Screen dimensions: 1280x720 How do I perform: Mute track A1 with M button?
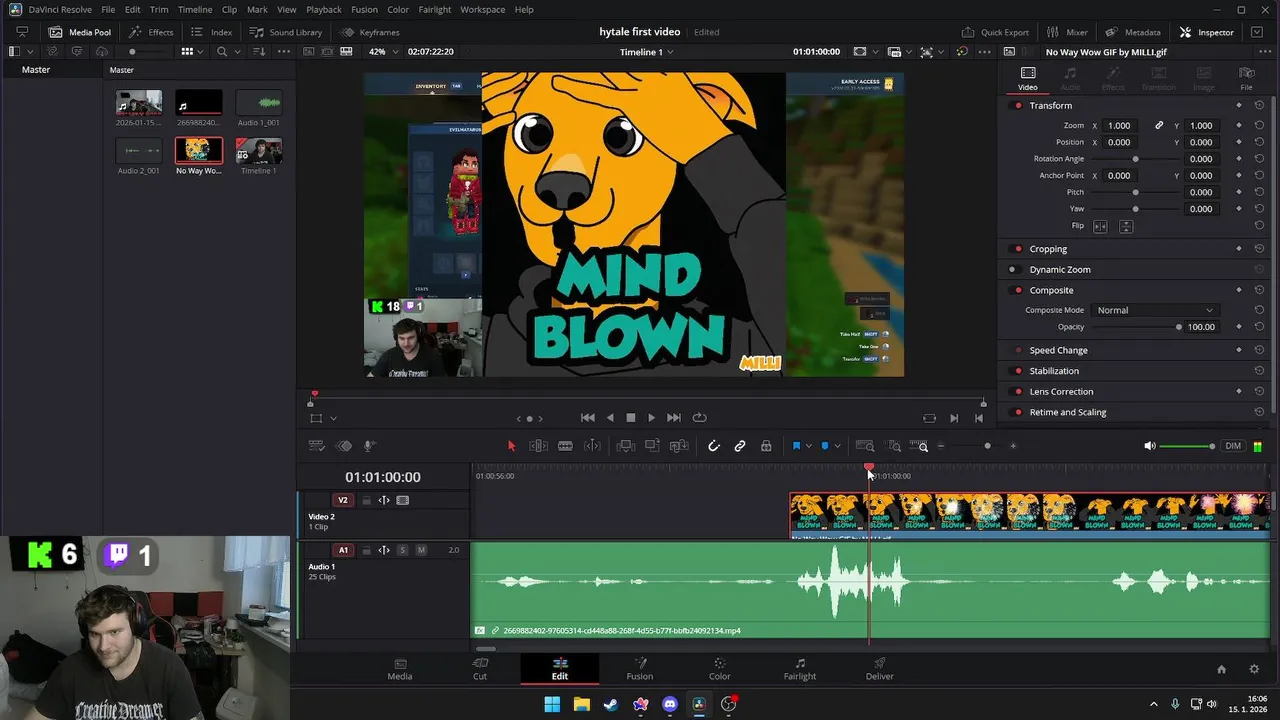coord(421,550)
